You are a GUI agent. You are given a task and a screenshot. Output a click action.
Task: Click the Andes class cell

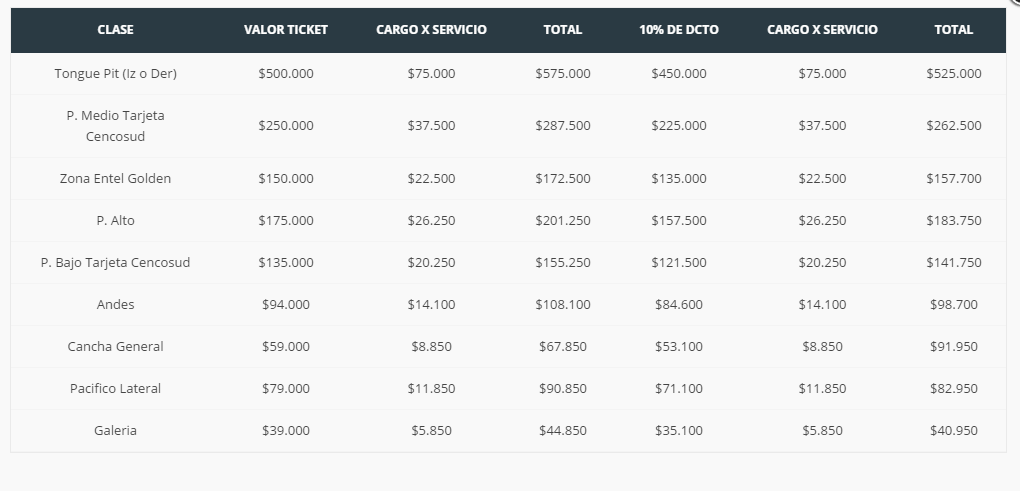[x=115, y=305]
